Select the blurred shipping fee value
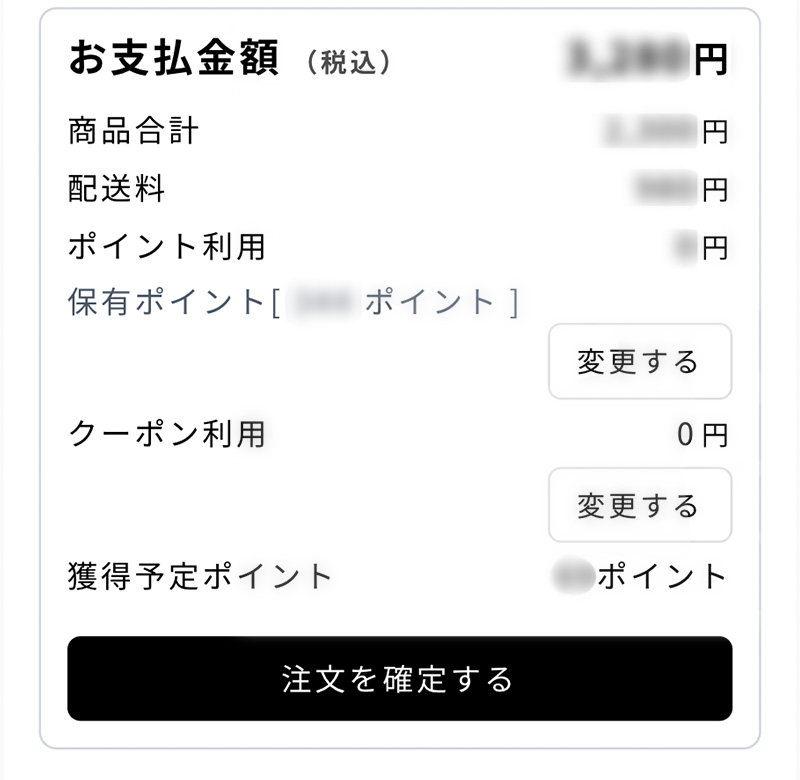Image resolution: width=800 pixels, height=780 pixels. coord(665,187)
